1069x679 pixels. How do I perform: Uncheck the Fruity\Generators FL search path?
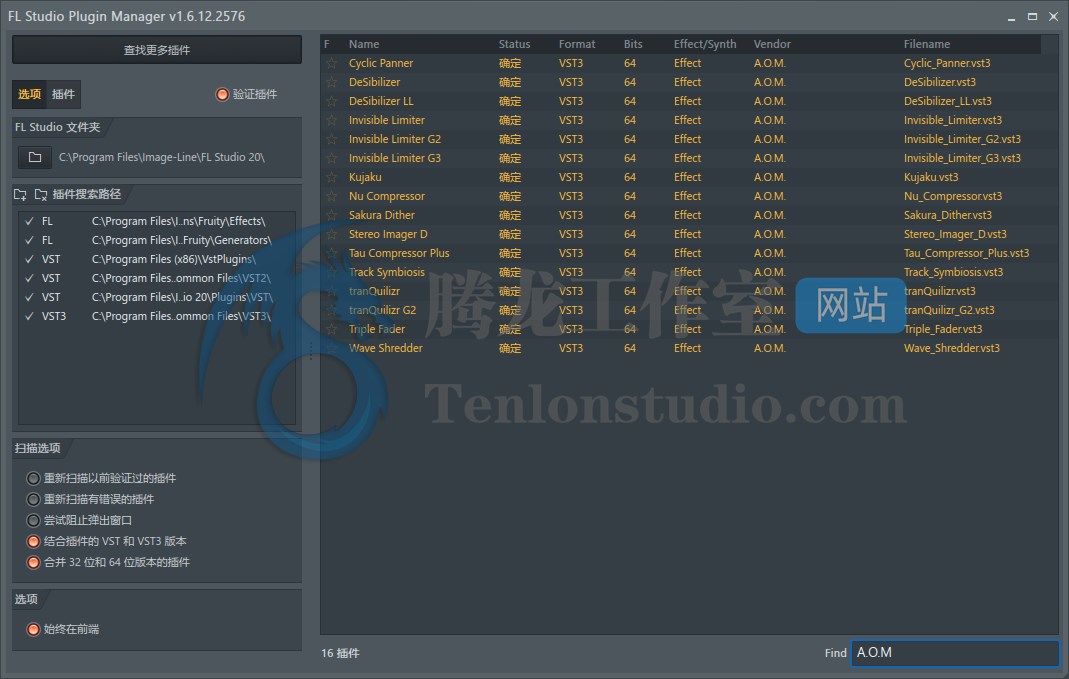[x=29, y=241]
